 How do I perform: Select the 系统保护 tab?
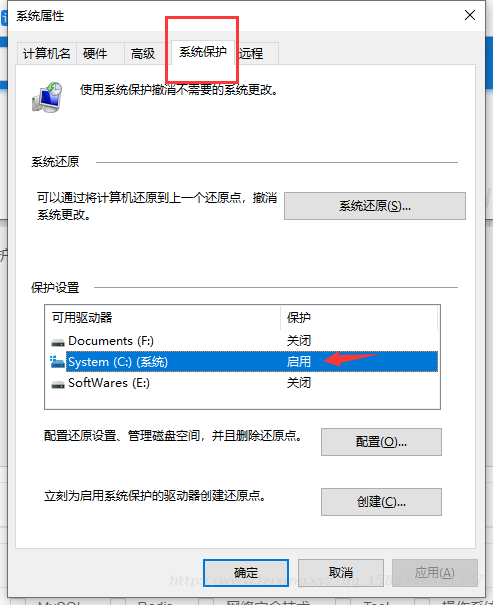pyautogui.click(x=203, y=52)
